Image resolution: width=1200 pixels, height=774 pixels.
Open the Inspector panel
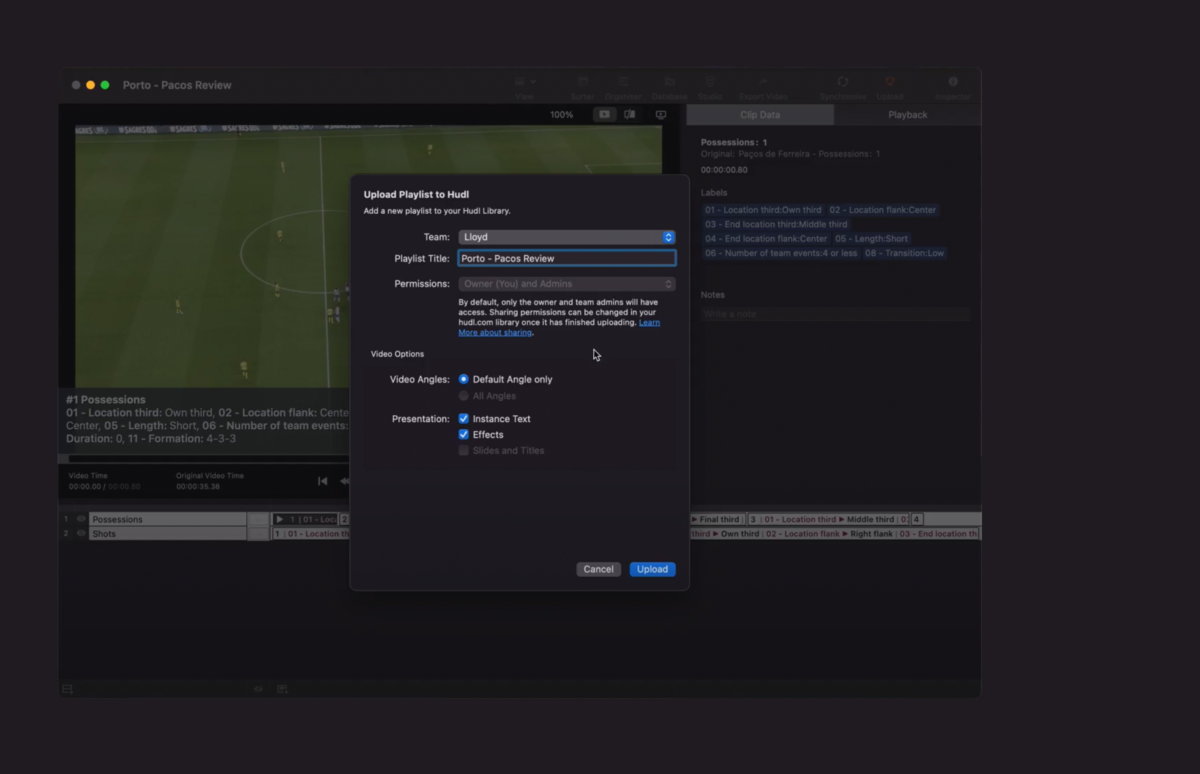(952, 82)
